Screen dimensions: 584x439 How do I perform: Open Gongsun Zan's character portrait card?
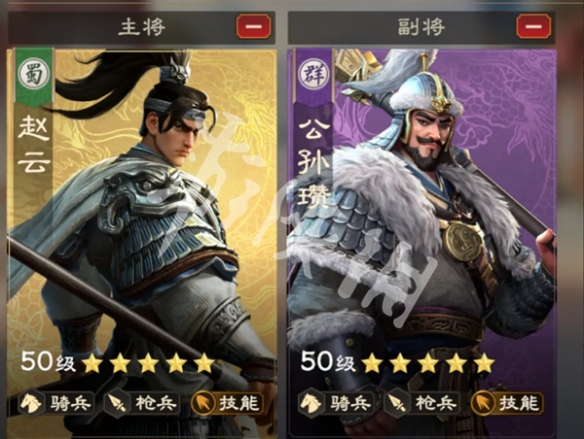point(422,243)
